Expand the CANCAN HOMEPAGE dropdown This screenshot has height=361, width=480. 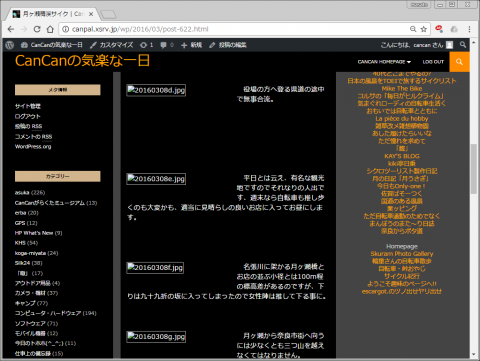click(384, 62)
